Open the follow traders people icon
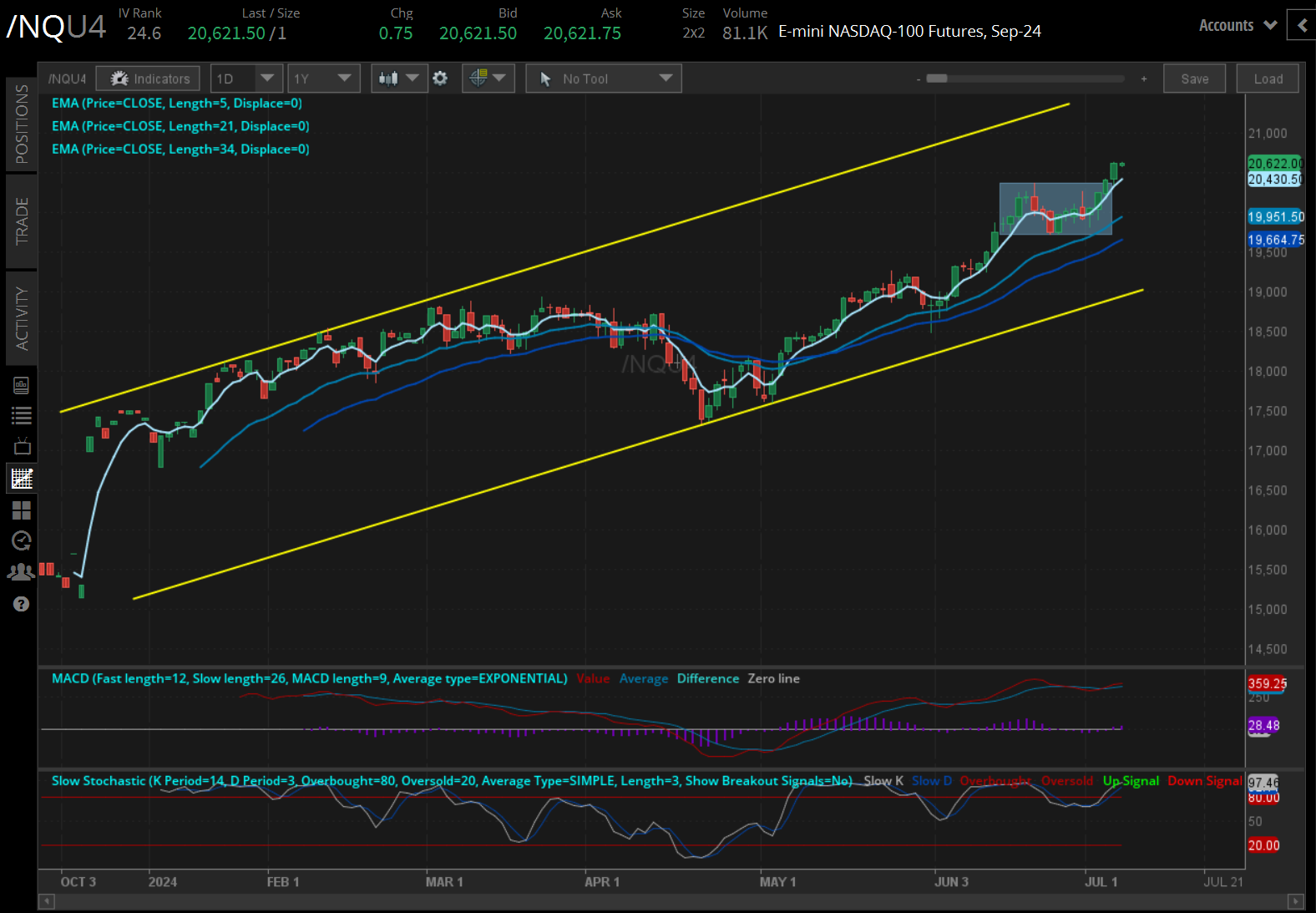 (x=21, y=571)
